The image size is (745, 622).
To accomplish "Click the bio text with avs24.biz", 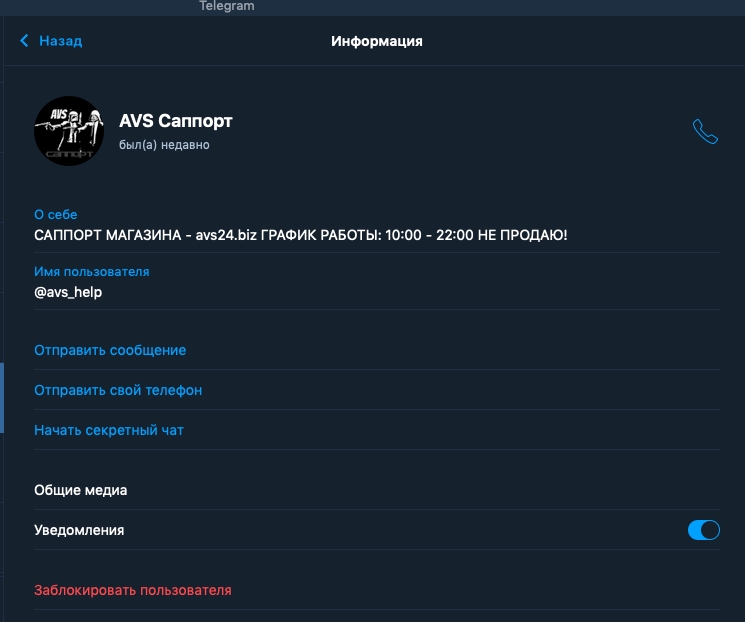I will coord(301,235).
